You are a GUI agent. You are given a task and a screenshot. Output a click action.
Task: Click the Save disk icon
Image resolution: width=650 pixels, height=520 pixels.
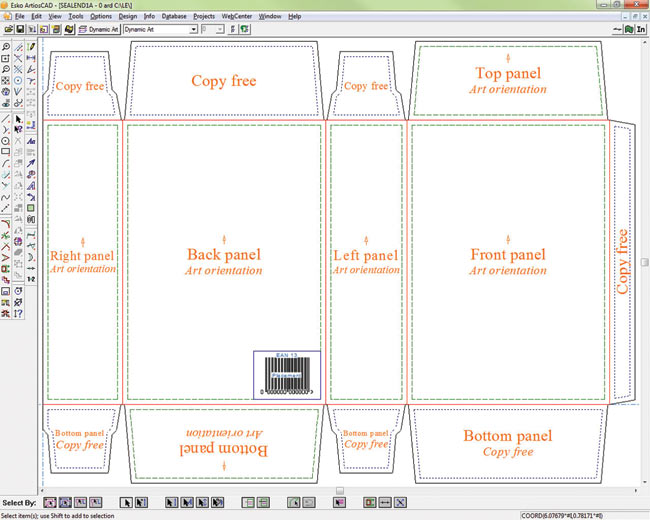tap(19, 30)
